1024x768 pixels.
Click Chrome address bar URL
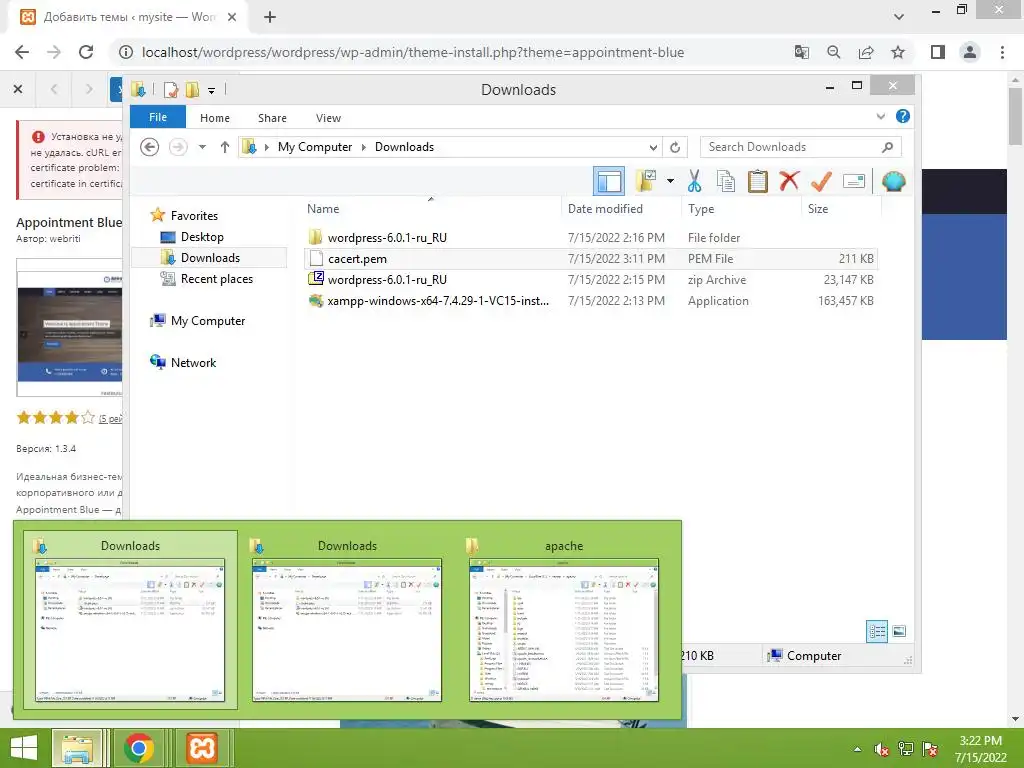point(413,52)
